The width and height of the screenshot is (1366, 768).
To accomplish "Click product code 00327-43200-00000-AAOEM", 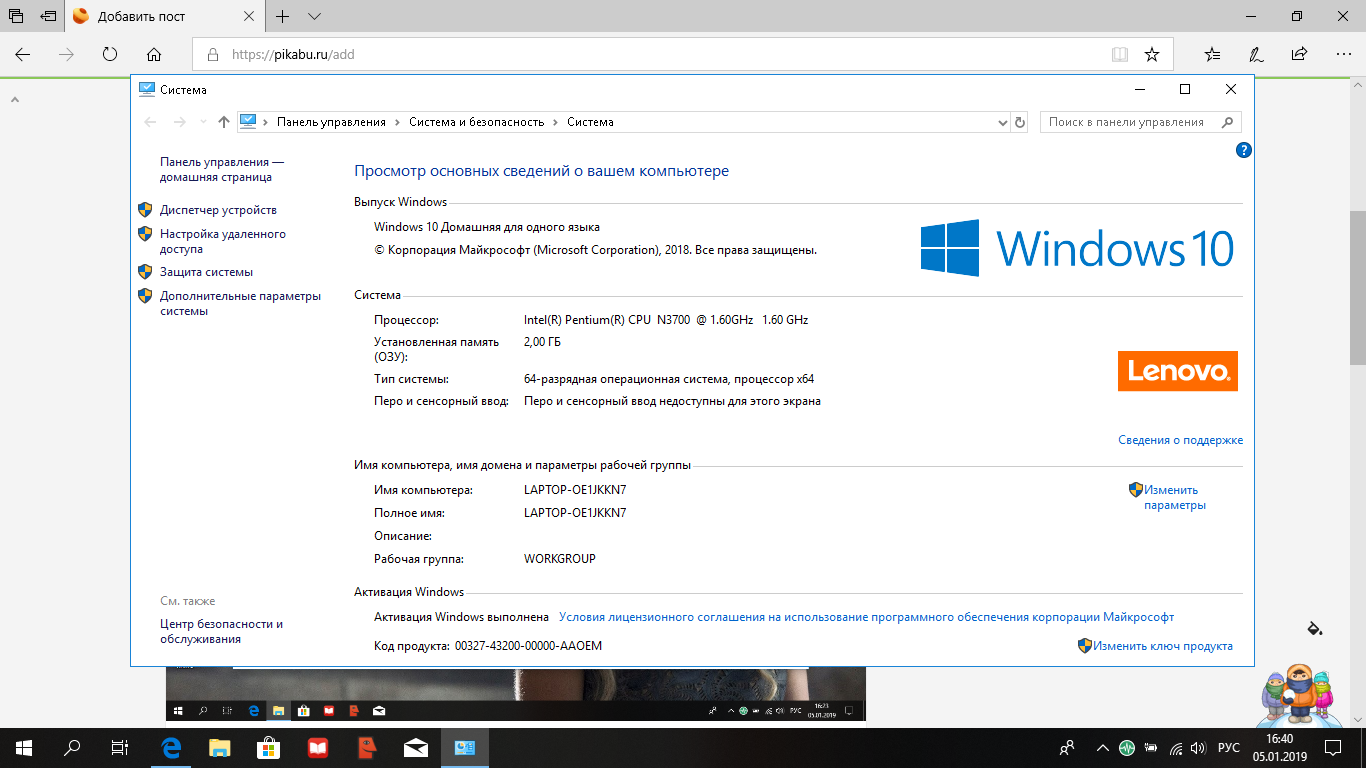I will coord(528,646).
